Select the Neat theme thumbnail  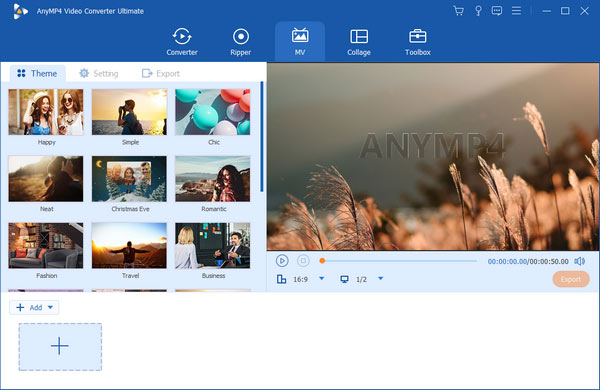pos(46,179)
